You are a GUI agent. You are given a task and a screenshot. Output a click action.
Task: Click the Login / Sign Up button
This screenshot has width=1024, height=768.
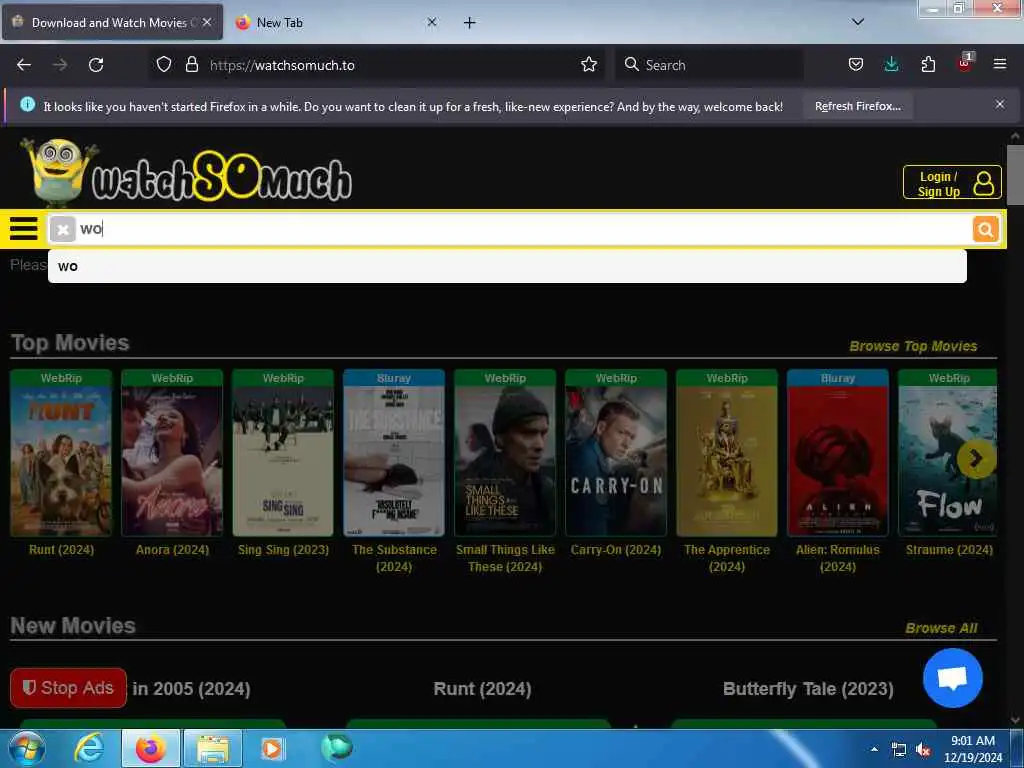[x=952, y=183]
